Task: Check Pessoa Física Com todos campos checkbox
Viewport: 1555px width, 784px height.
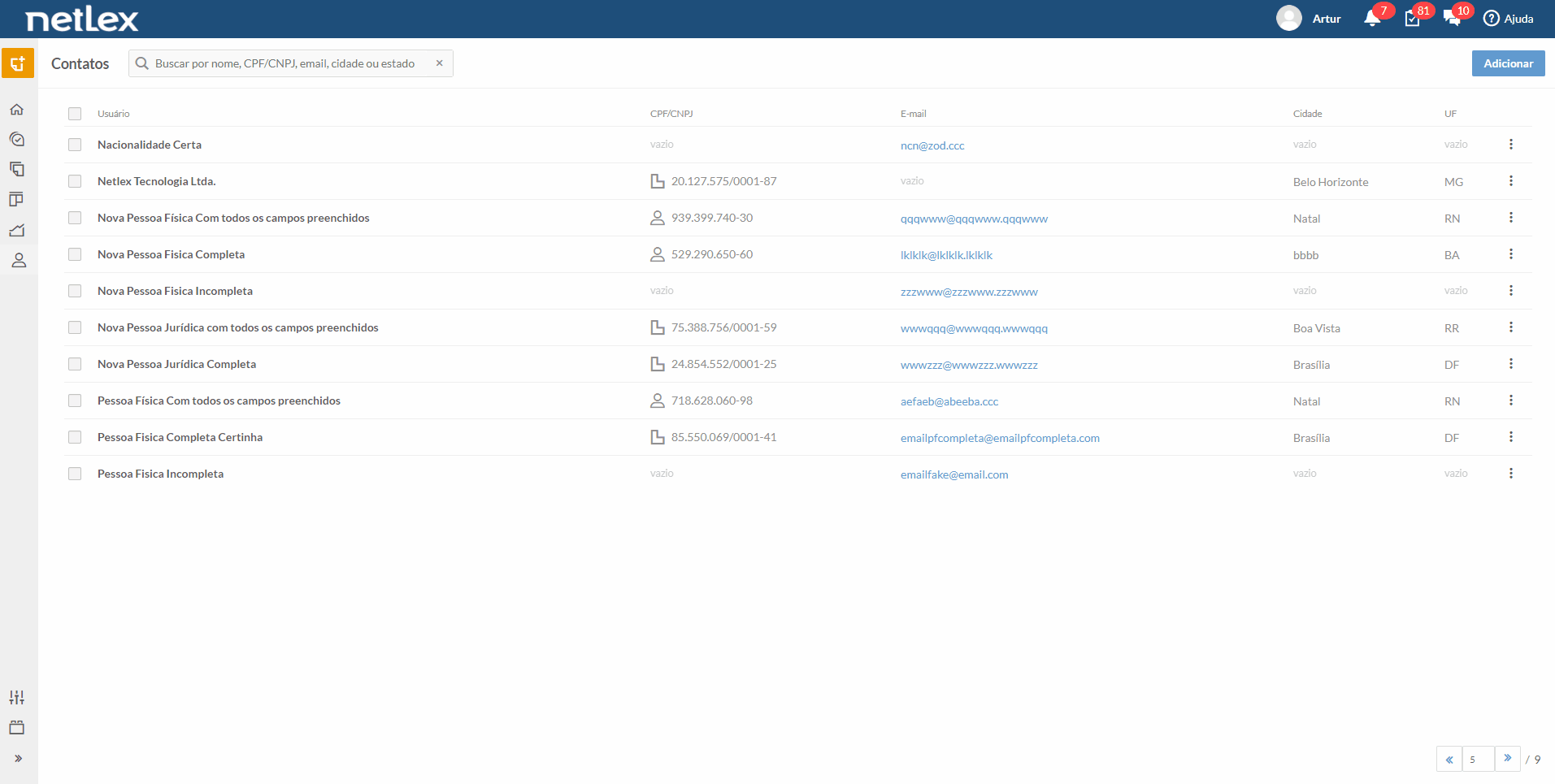Action: tap(75, 401)
